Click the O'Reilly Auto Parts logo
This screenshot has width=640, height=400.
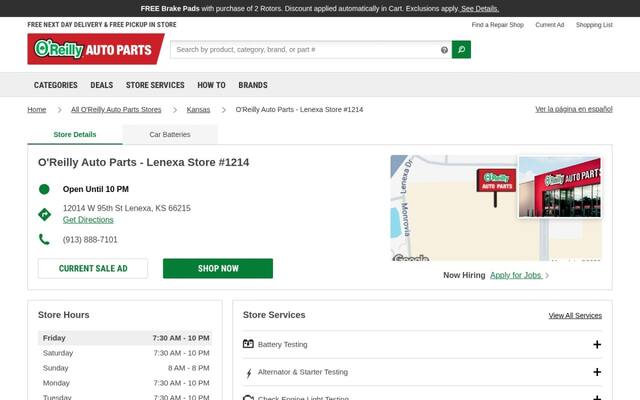coord(96,49)
